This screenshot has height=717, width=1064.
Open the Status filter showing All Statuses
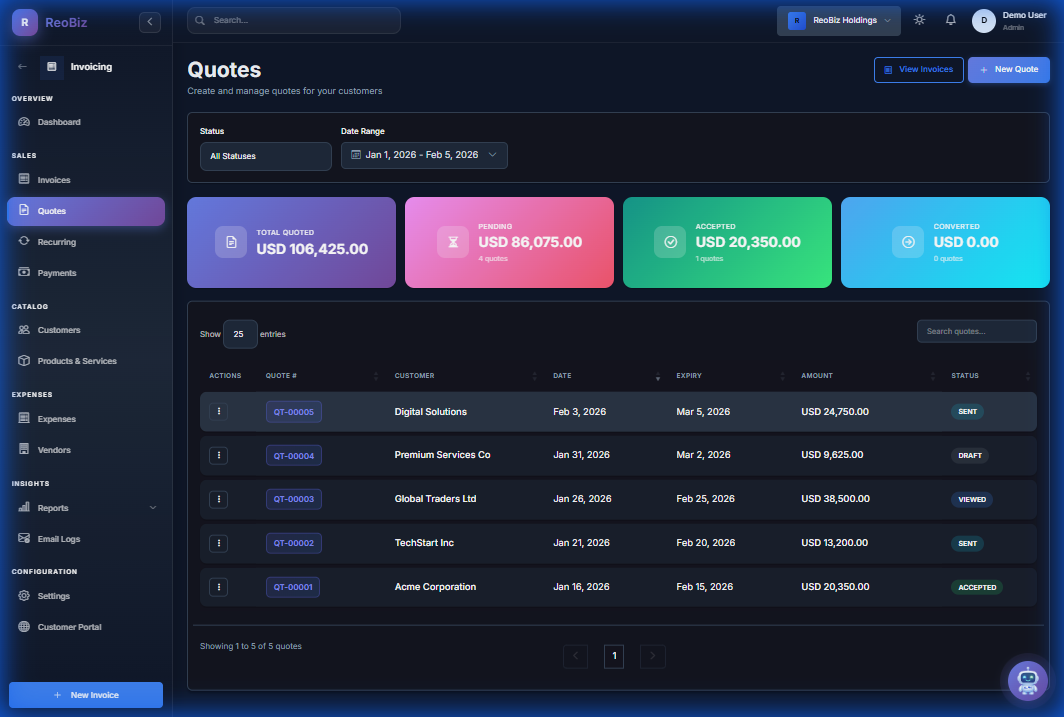coord(265,156)
